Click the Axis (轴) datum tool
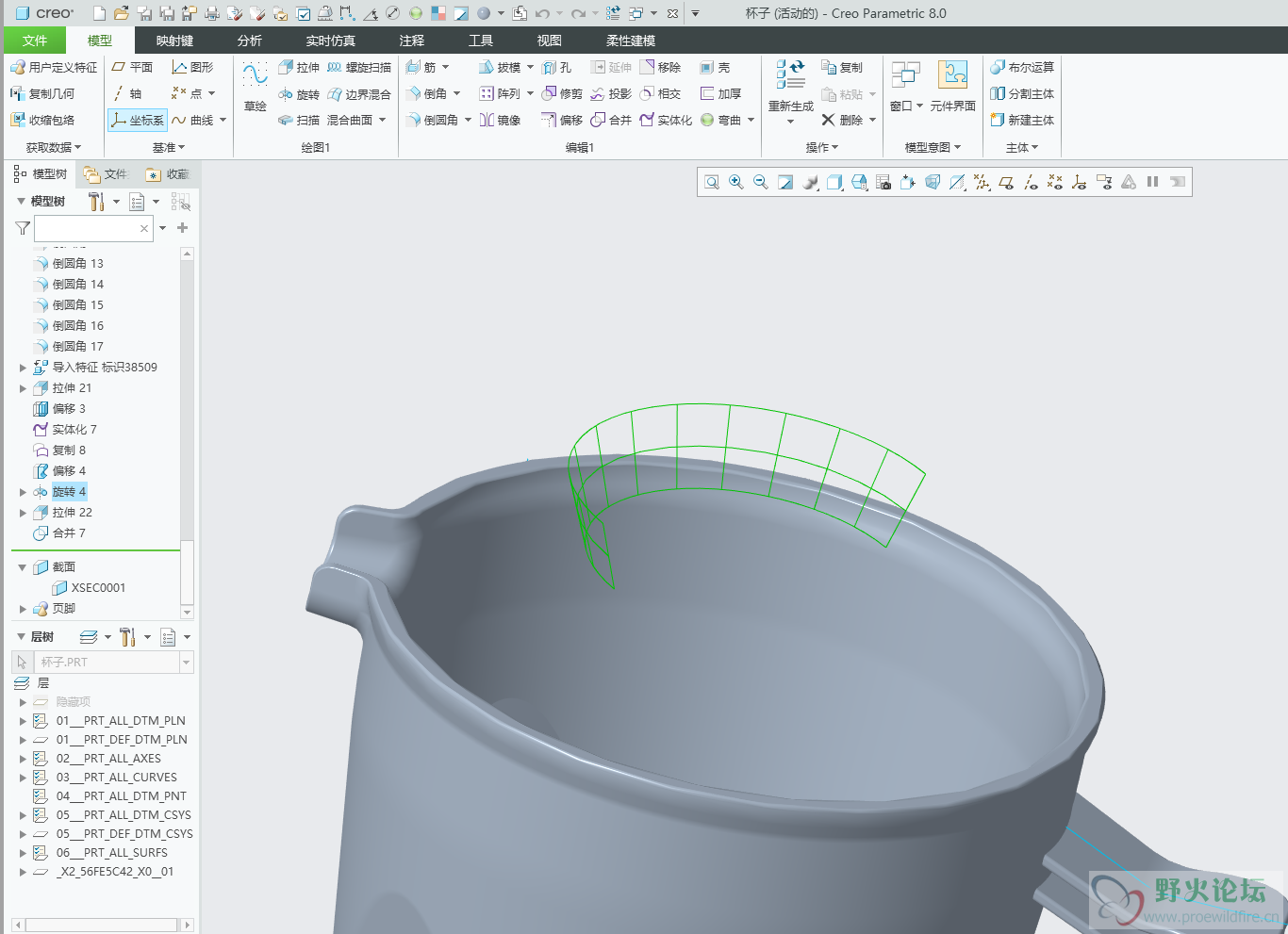This screenshot has height=934, width=1288. tap(126, 94)
